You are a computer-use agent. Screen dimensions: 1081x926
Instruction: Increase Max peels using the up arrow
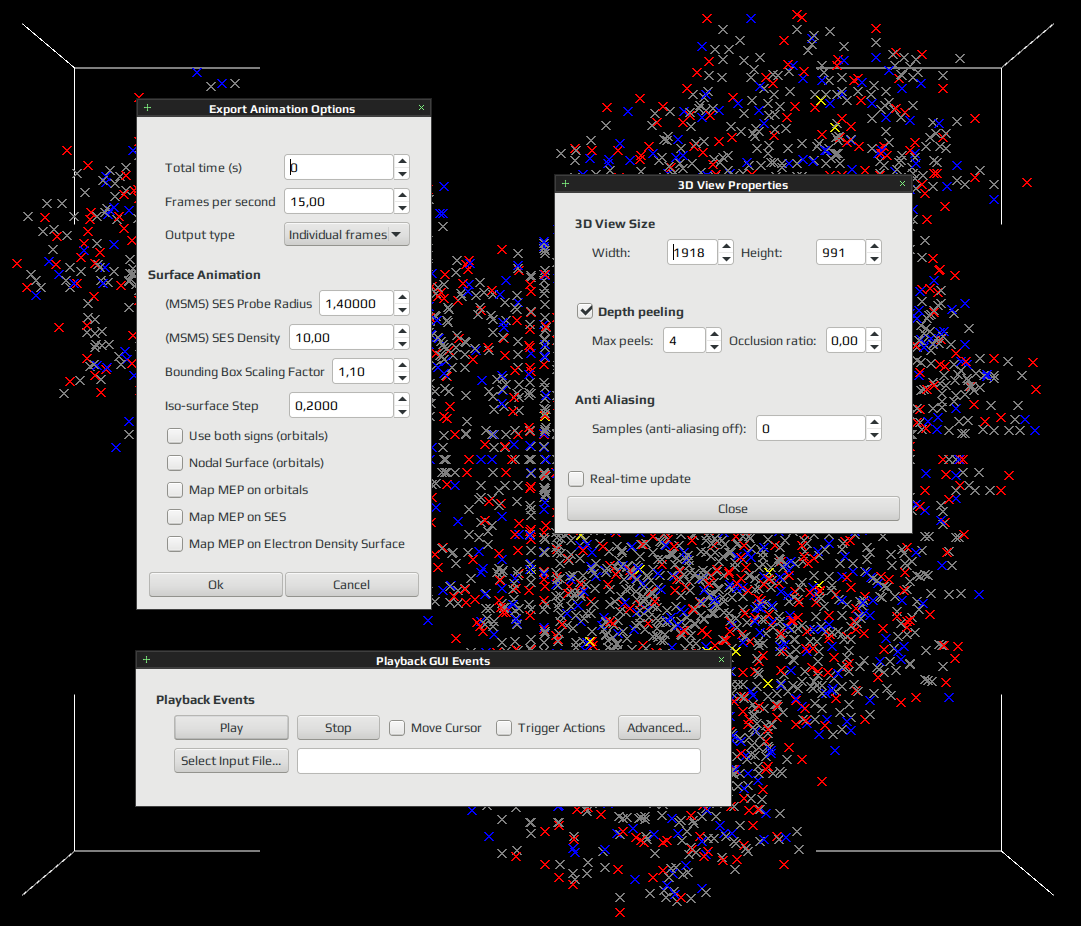click(714, 334)
